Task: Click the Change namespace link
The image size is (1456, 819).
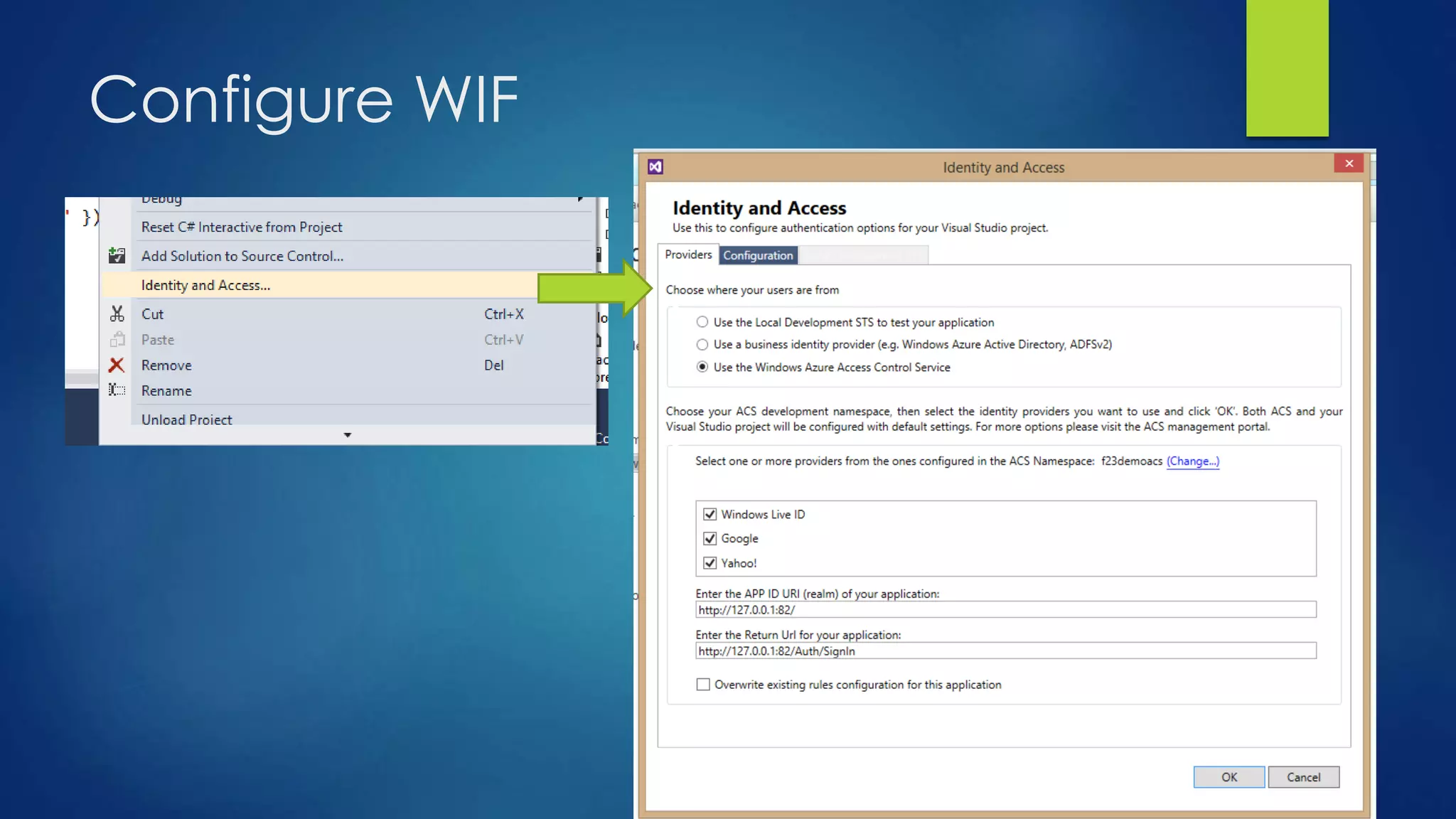Action: coord(1192,461)
